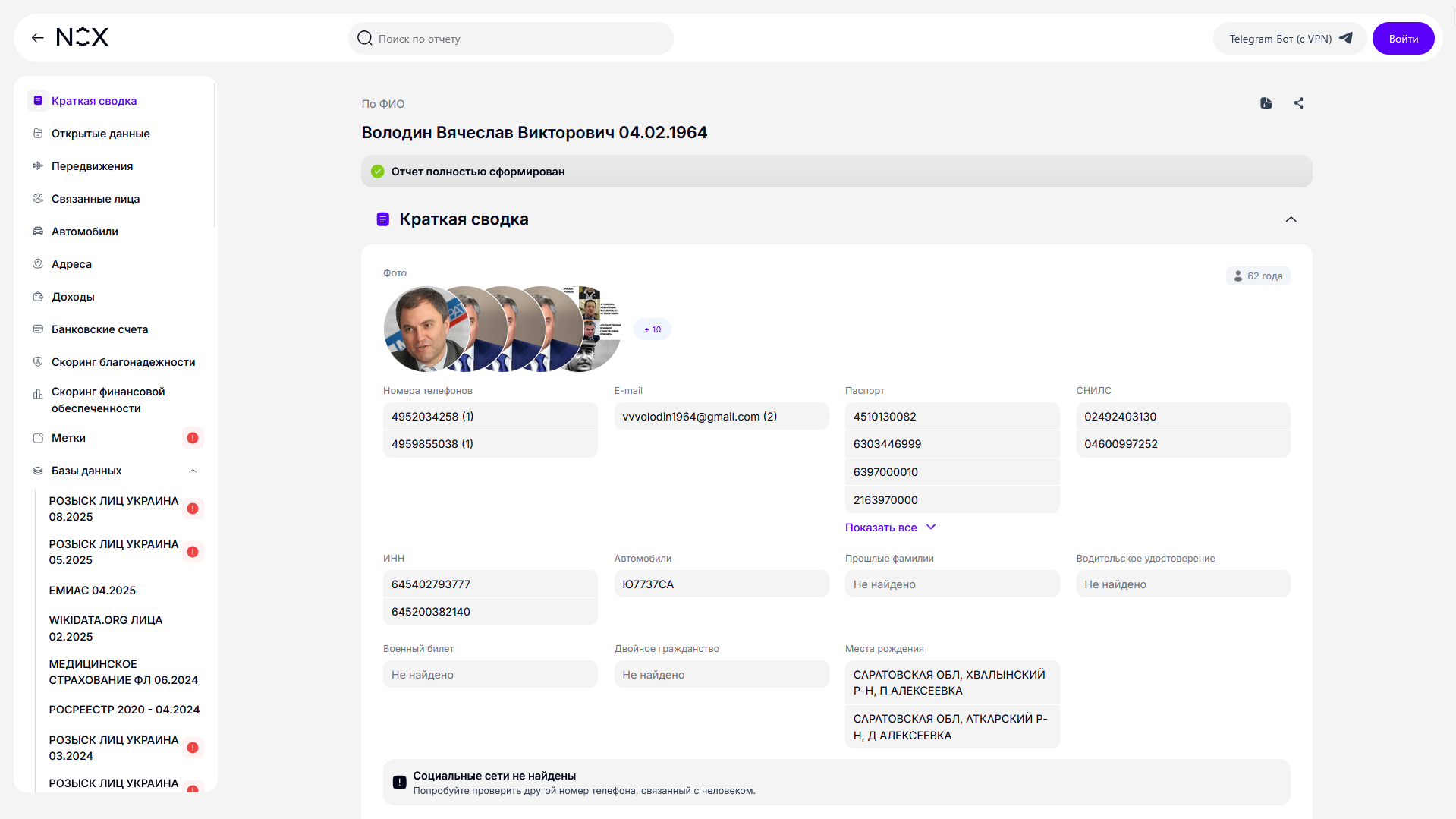
Task: Open МЕДИЦИНСКОЕ СТРАХОВАНИЕ ФЛ 06.2024 database
Action: coord(123,672)
